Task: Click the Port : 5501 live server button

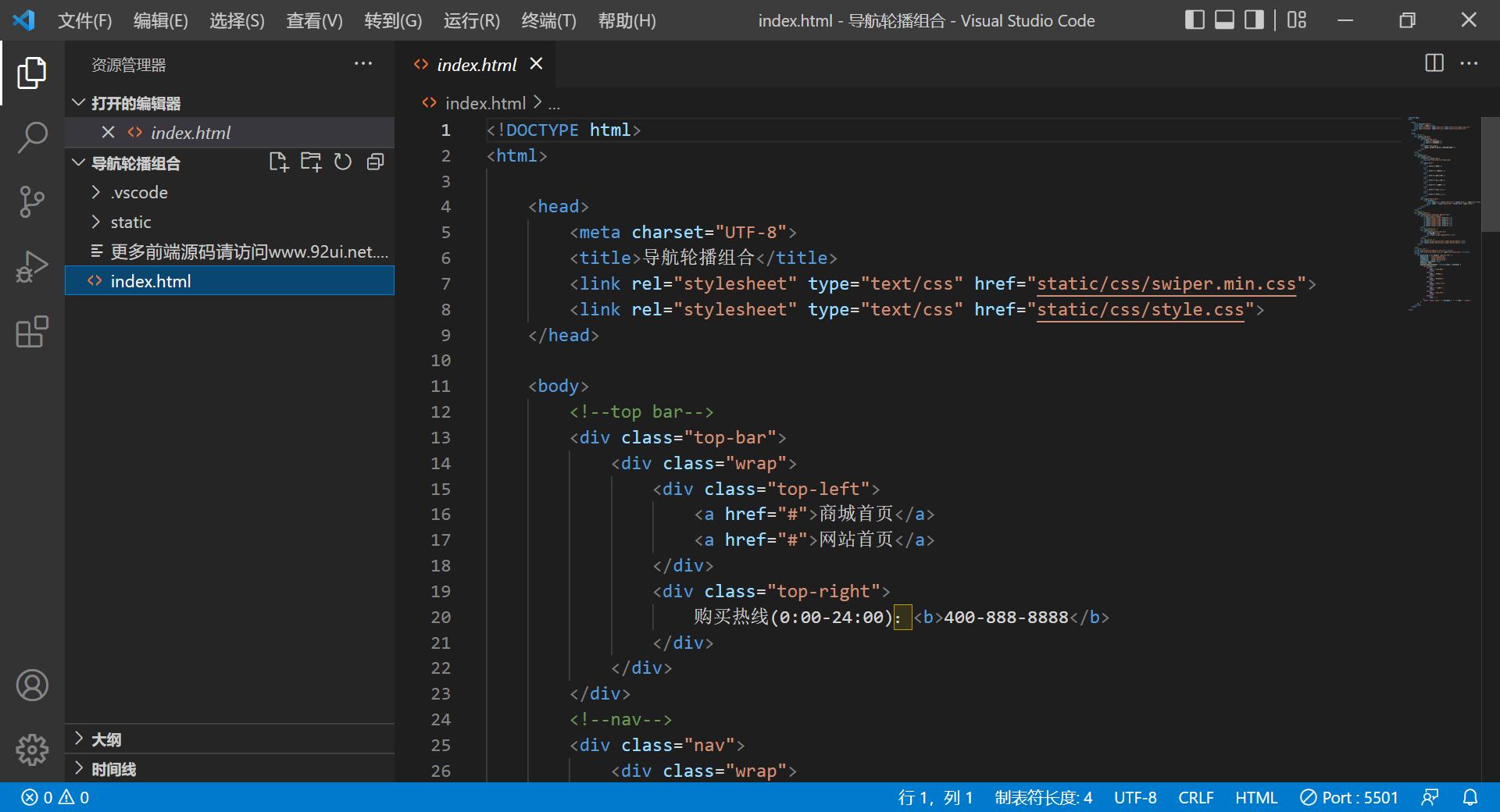Action: click(x=1349, y=797)
